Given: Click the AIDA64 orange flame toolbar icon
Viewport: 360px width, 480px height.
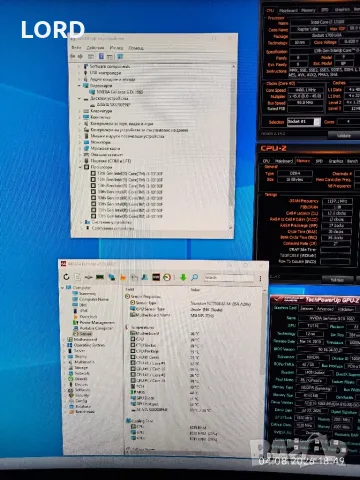Looking at the screenshot, I should tap(123, 277).
